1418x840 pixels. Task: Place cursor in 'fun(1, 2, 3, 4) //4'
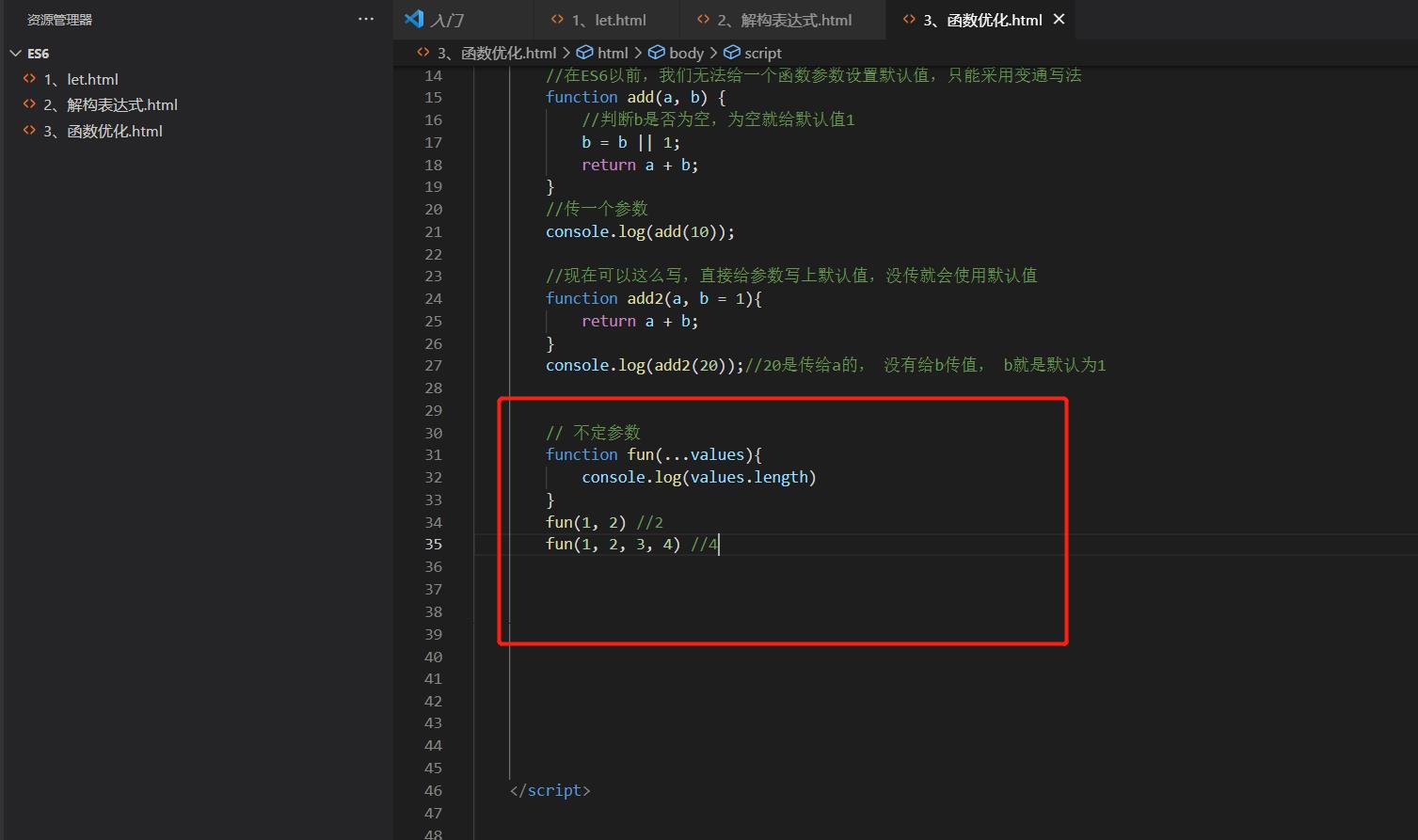pyautogui.click(x=631, y=544)
